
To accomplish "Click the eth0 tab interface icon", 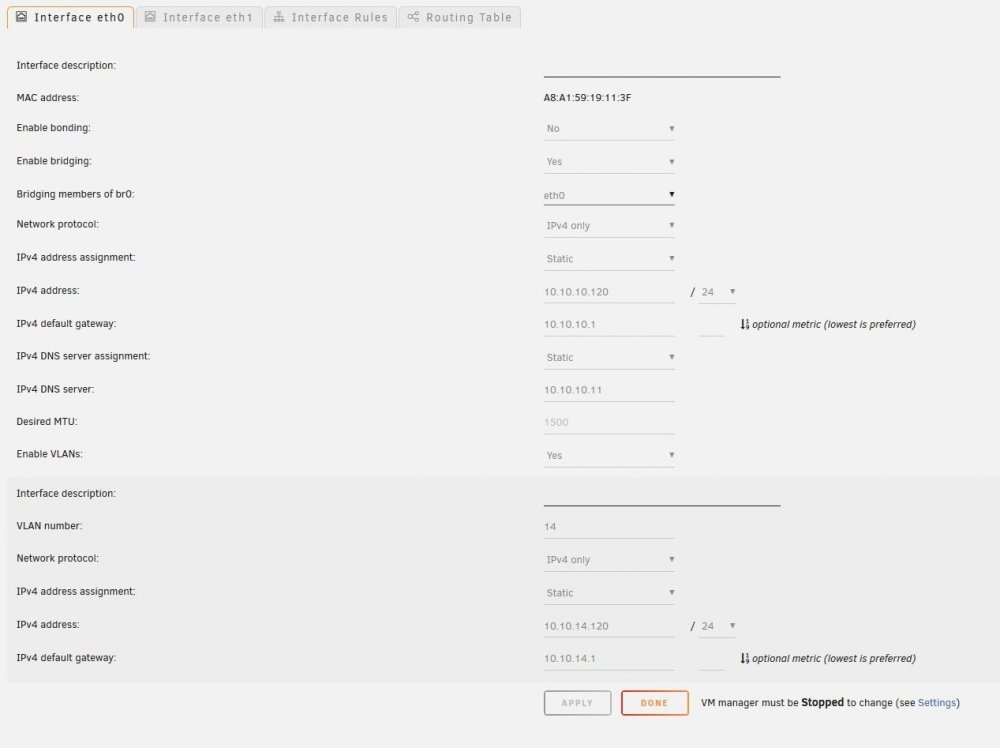I will (22, 17).
